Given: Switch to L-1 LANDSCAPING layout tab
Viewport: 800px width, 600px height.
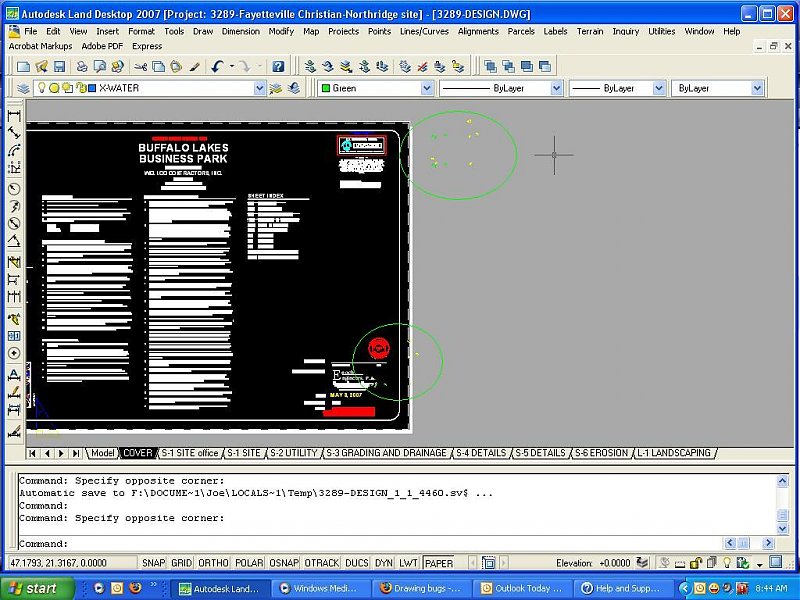Looking at the screenshot, I should [x=673, y=453].
